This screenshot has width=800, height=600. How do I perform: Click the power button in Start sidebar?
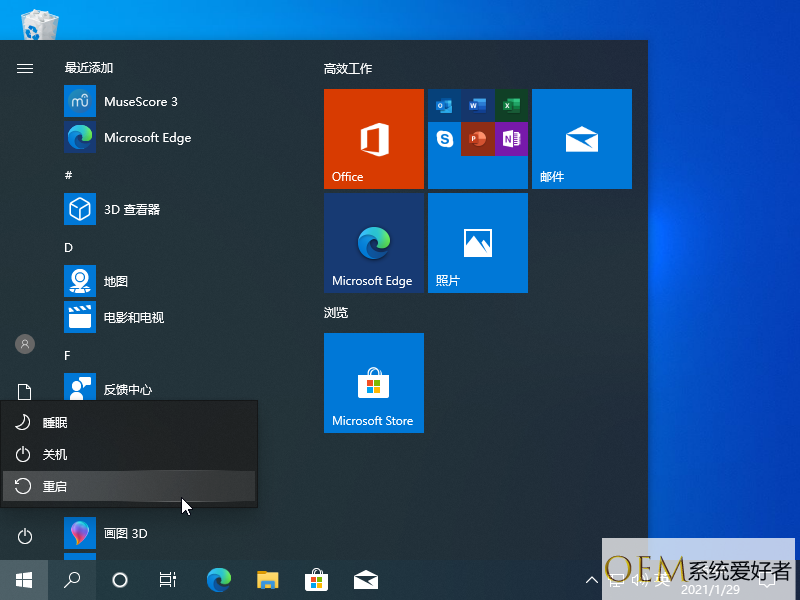click(25, 537)
